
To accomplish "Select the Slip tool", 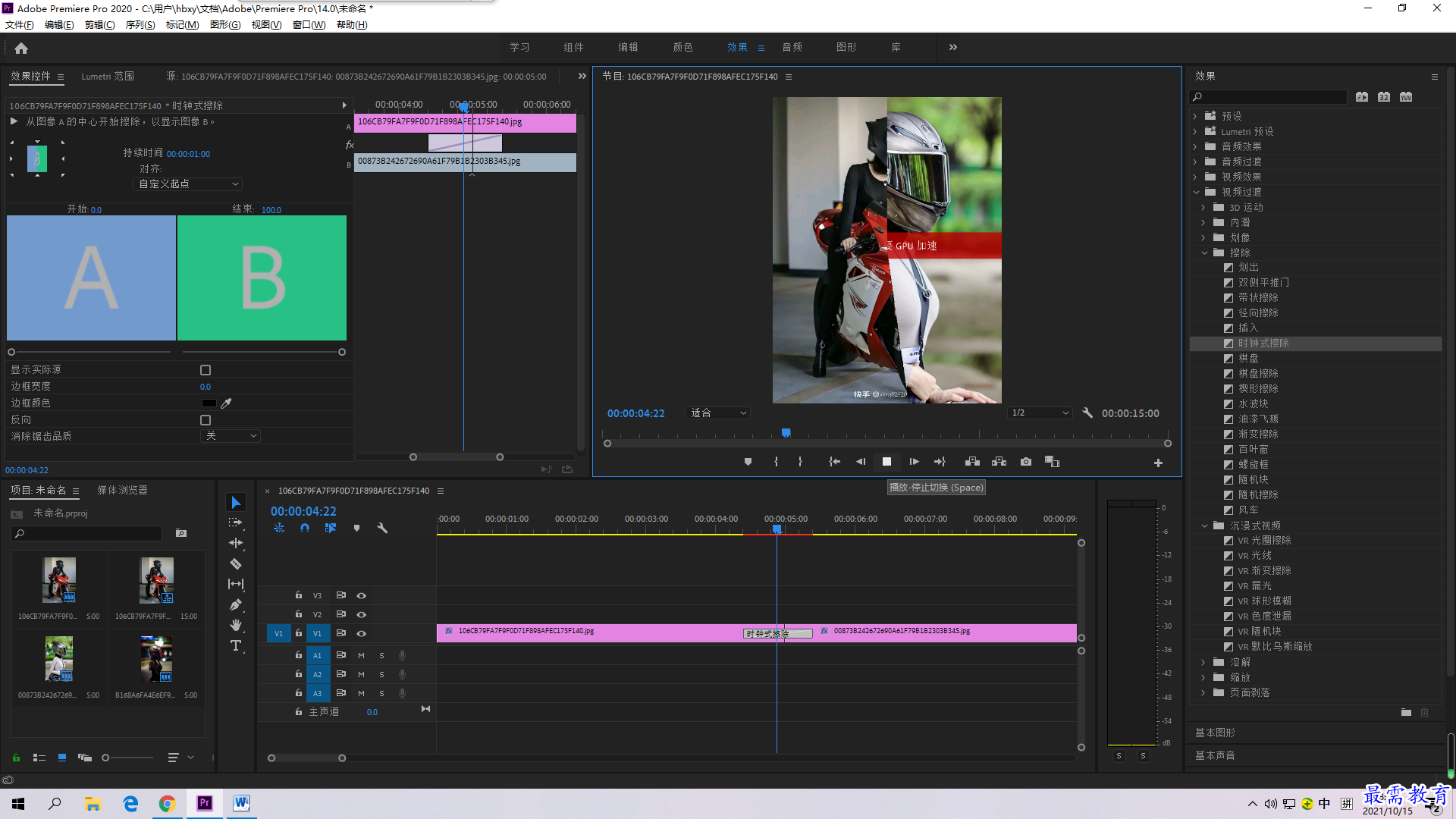I will coord(236,584).
